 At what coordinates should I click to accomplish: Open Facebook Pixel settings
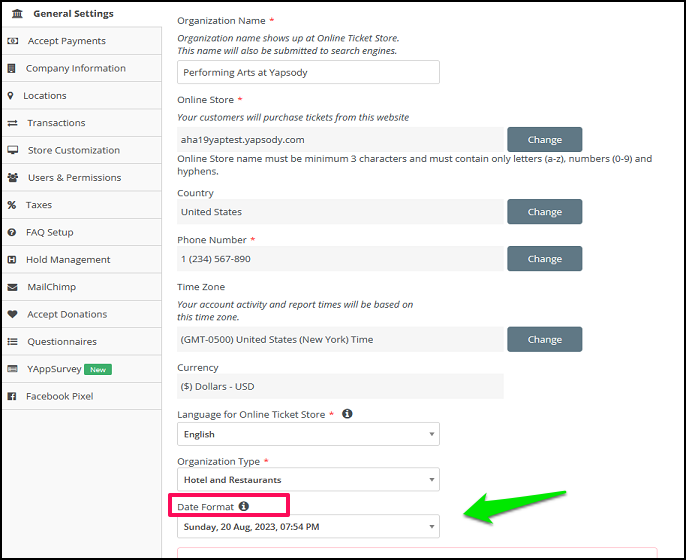coord(82,396)
